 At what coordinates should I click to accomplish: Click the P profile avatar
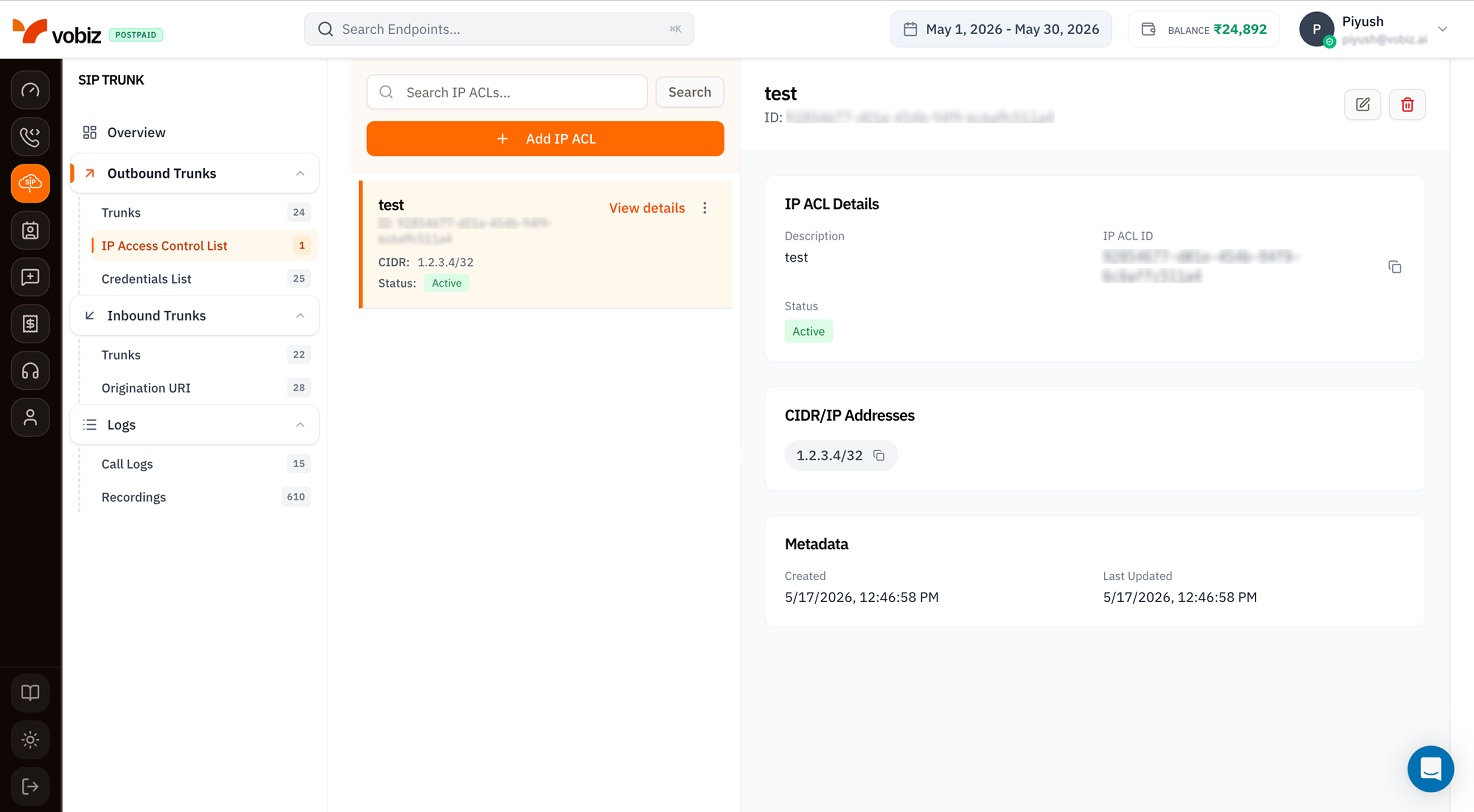coord(1317,29)
